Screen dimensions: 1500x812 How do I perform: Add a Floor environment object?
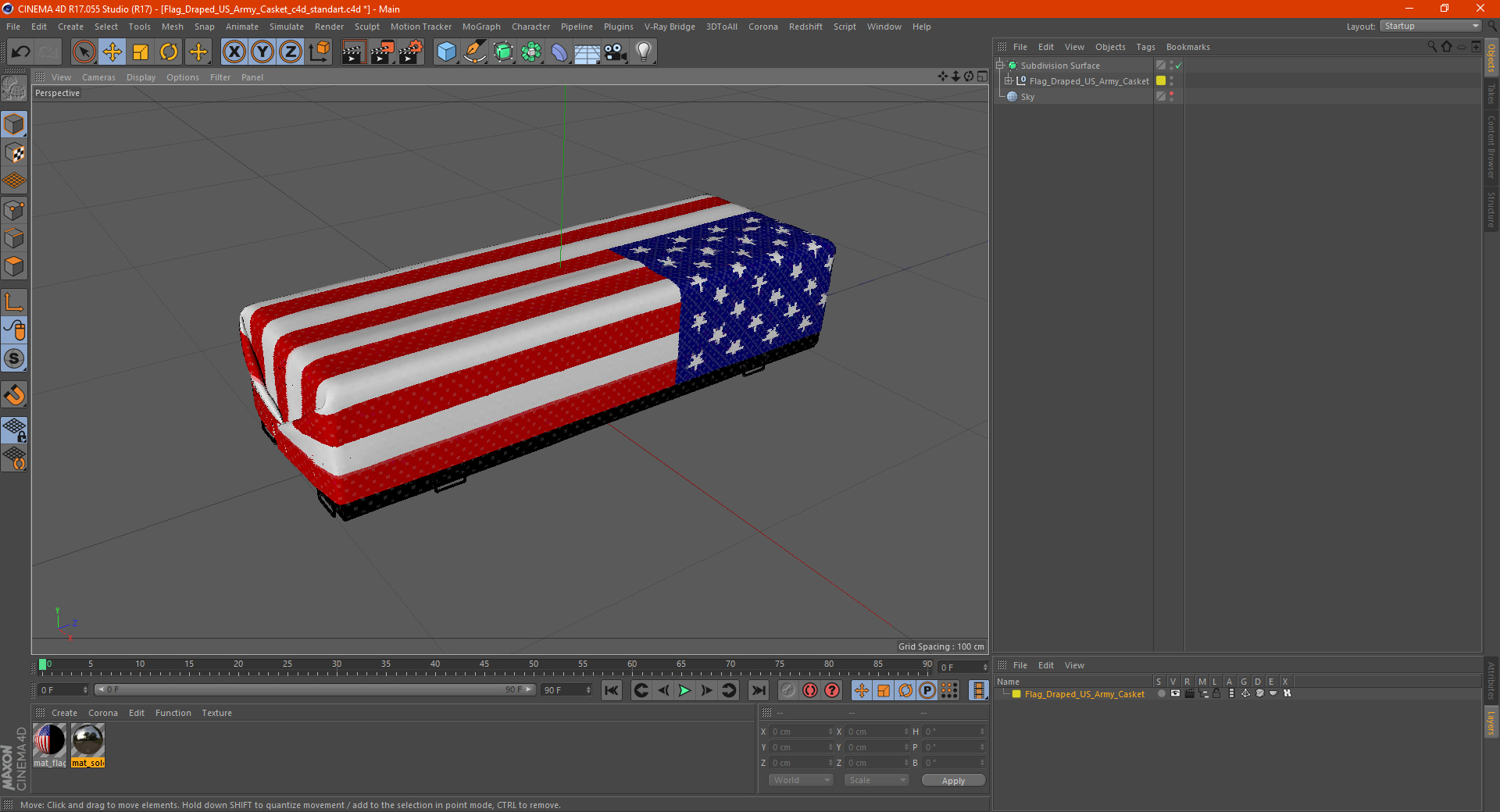point(587,52)
